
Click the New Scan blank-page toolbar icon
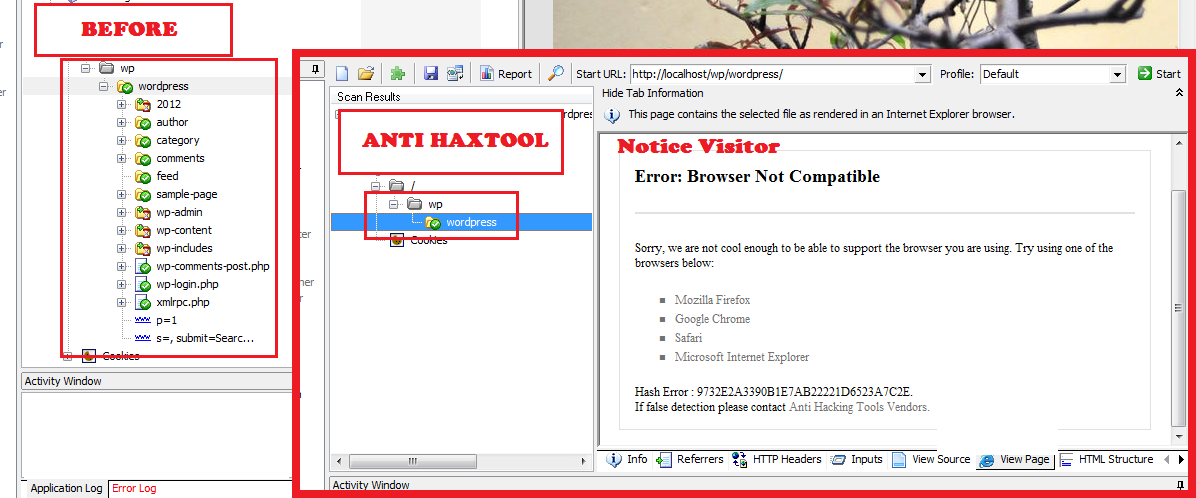click(342, 74)
